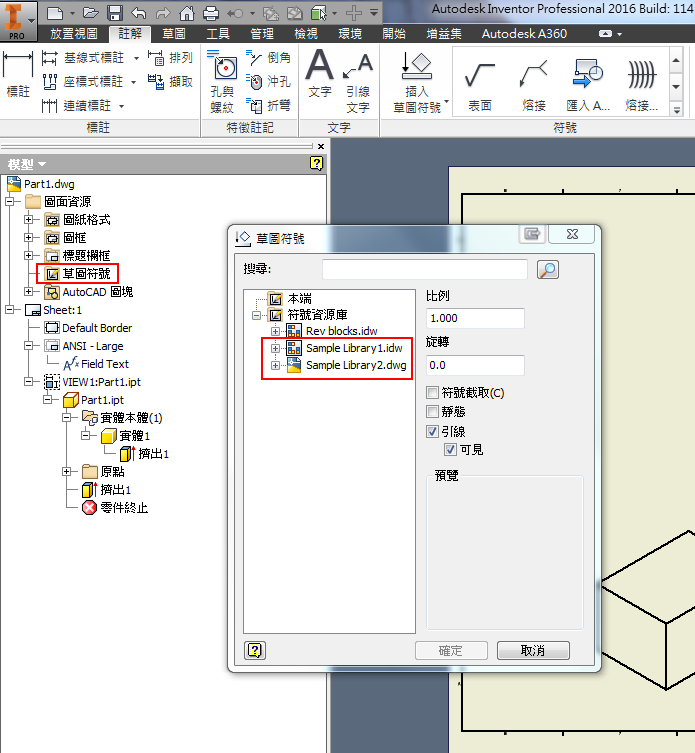This screenshot has width=695, height=753.
Task: Click the Print icon
Action: 210,13
